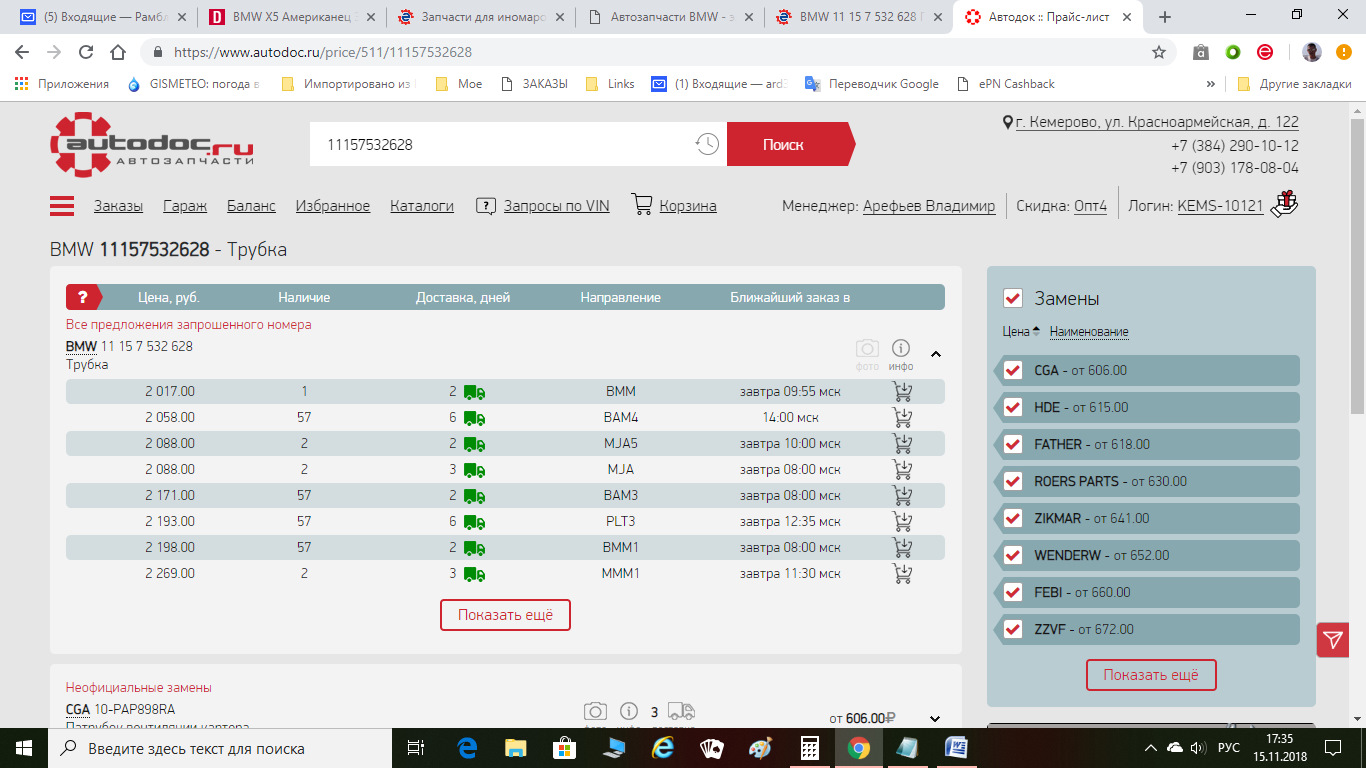Click Показать ещё under the offers table
This screenshot has width=1366, height=768.
505,615
